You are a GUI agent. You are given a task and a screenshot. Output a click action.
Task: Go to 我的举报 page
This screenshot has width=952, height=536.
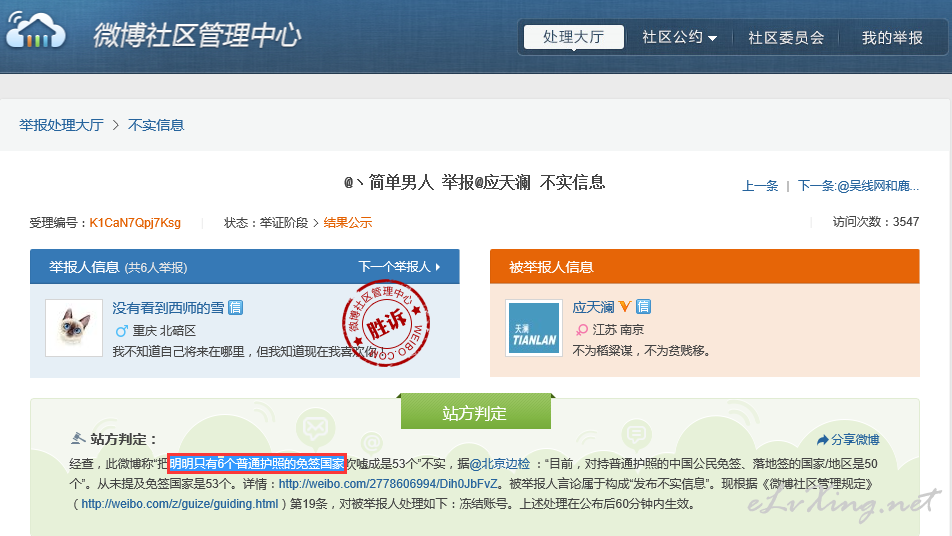(x=892, y=38)
